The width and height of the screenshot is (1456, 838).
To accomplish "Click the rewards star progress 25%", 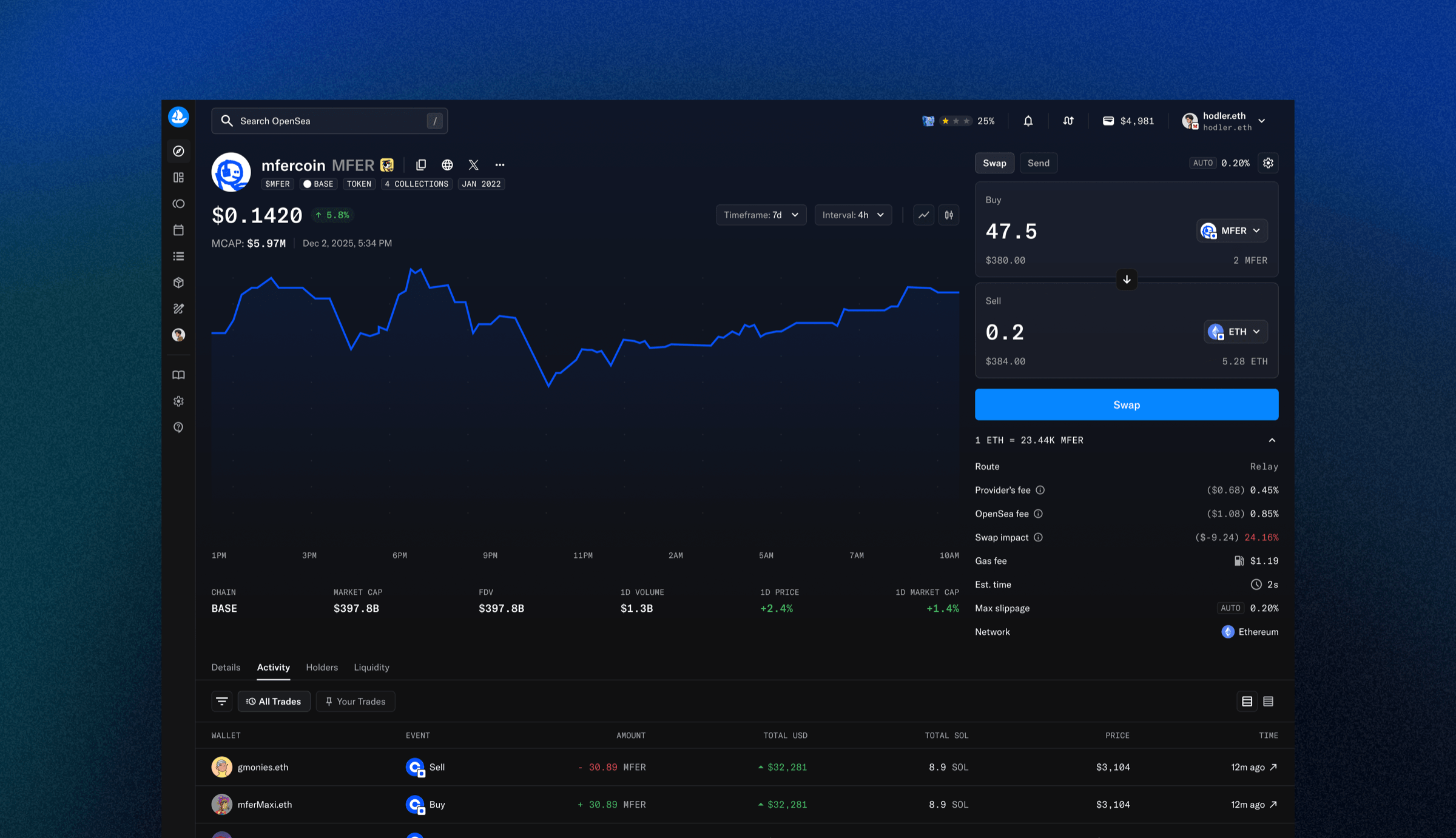I will point(959,121).
